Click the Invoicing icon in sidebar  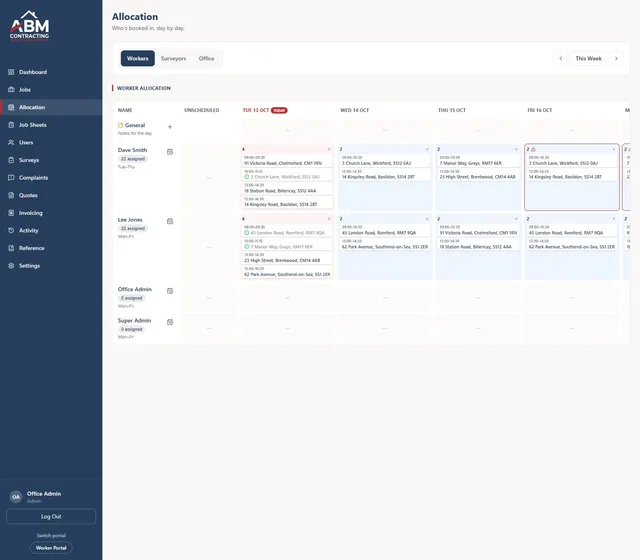(11, 213)
